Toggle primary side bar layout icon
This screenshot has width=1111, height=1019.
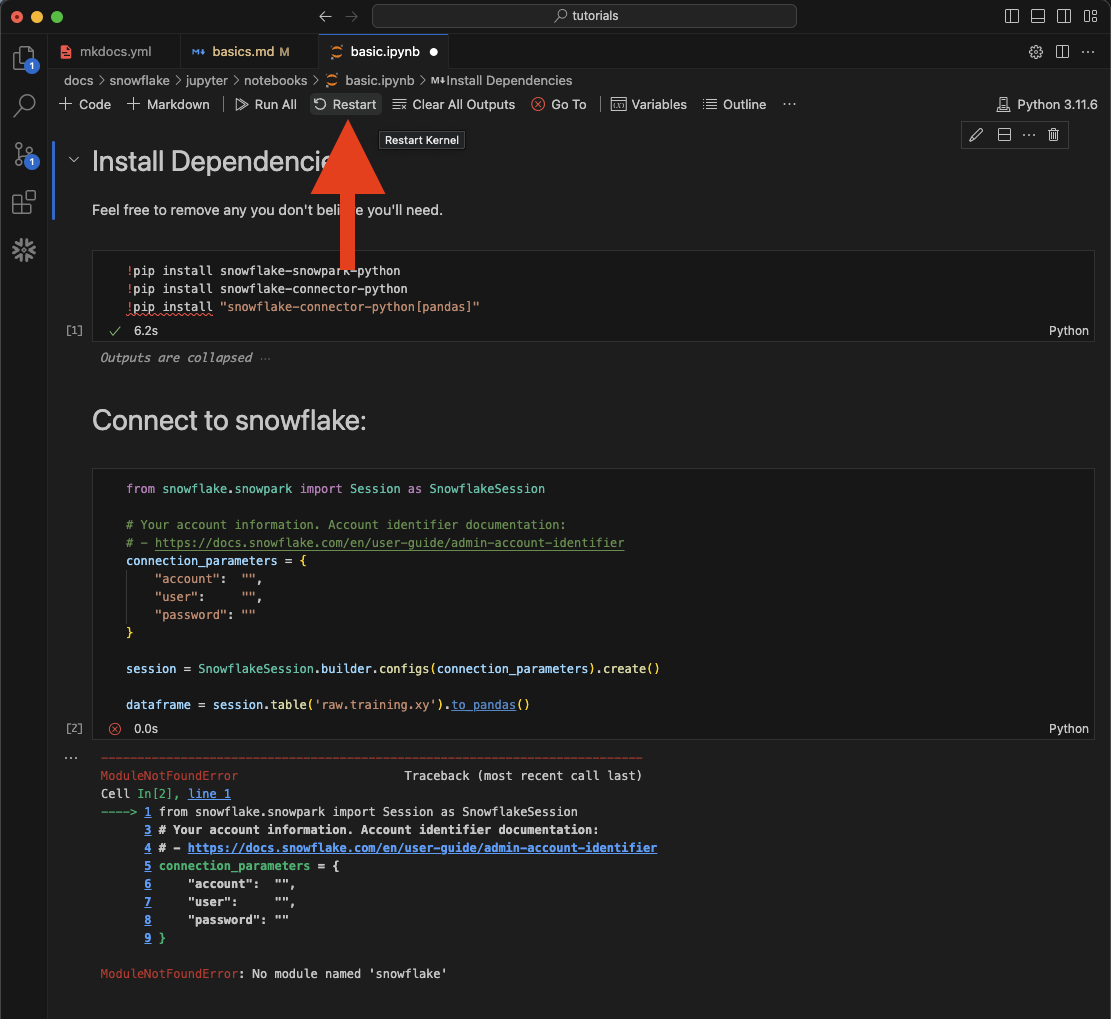(1012, 16)
